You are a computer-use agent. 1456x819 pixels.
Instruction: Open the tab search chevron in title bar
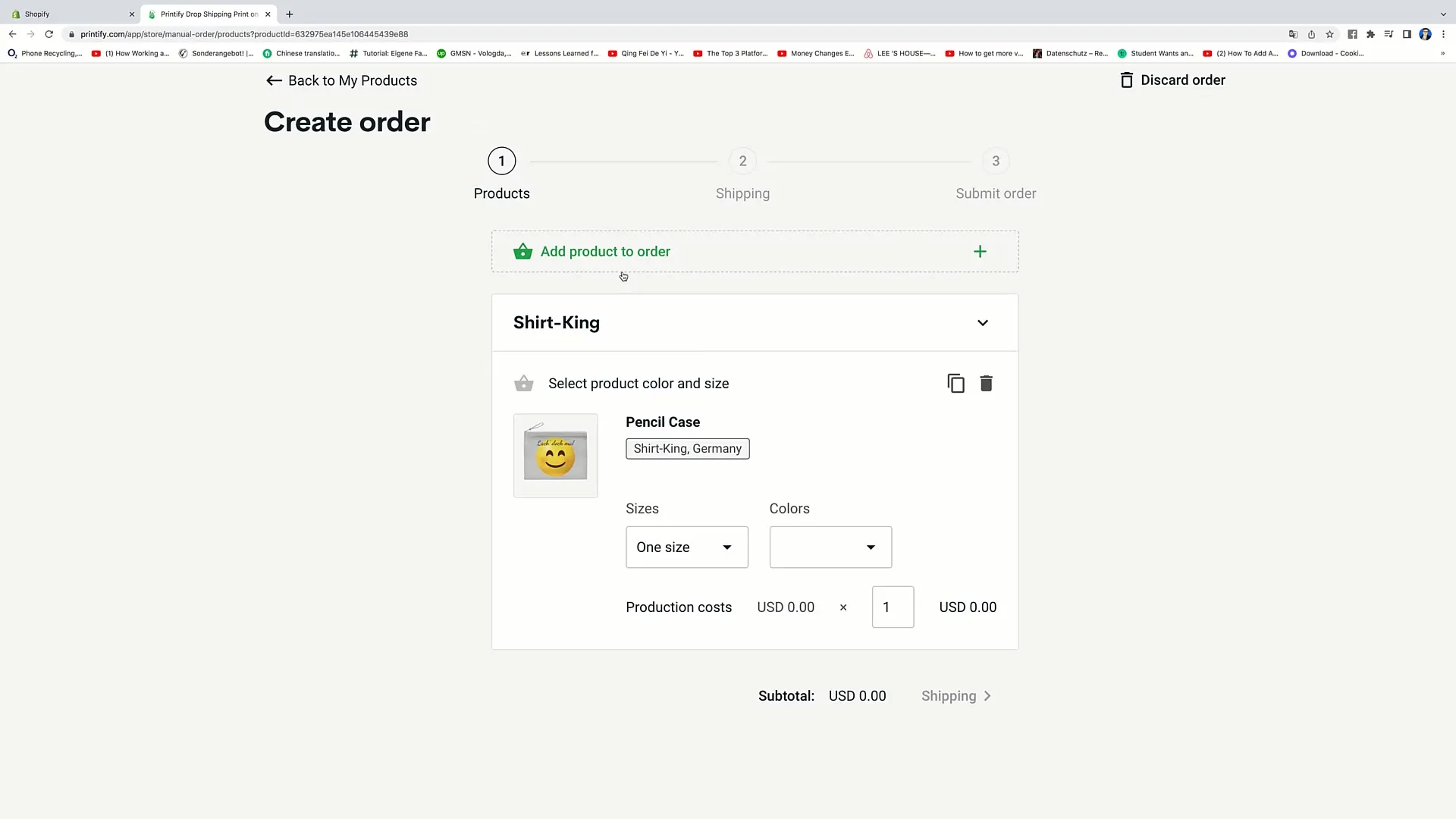[x=1443, y=14]
